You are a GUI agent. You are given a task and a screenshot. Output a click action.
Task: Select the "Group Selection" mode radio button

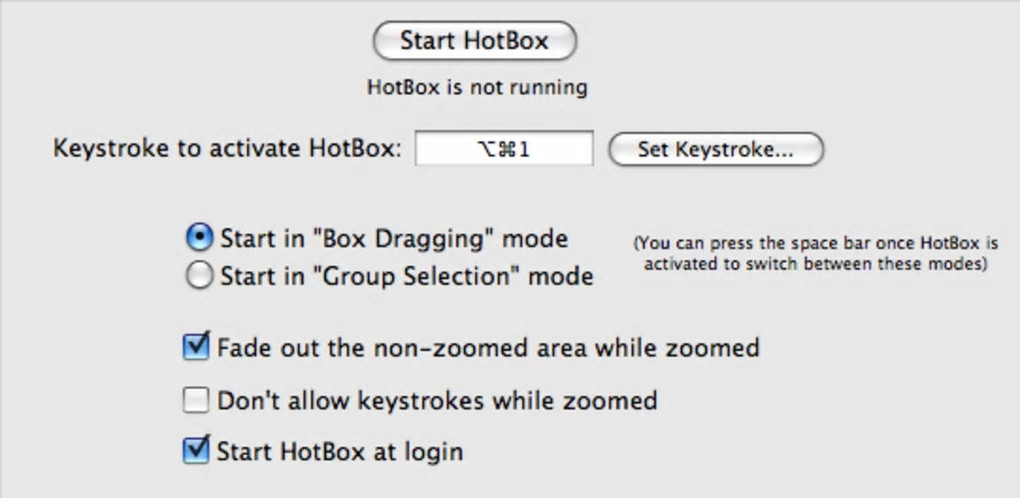click(200, 276)
